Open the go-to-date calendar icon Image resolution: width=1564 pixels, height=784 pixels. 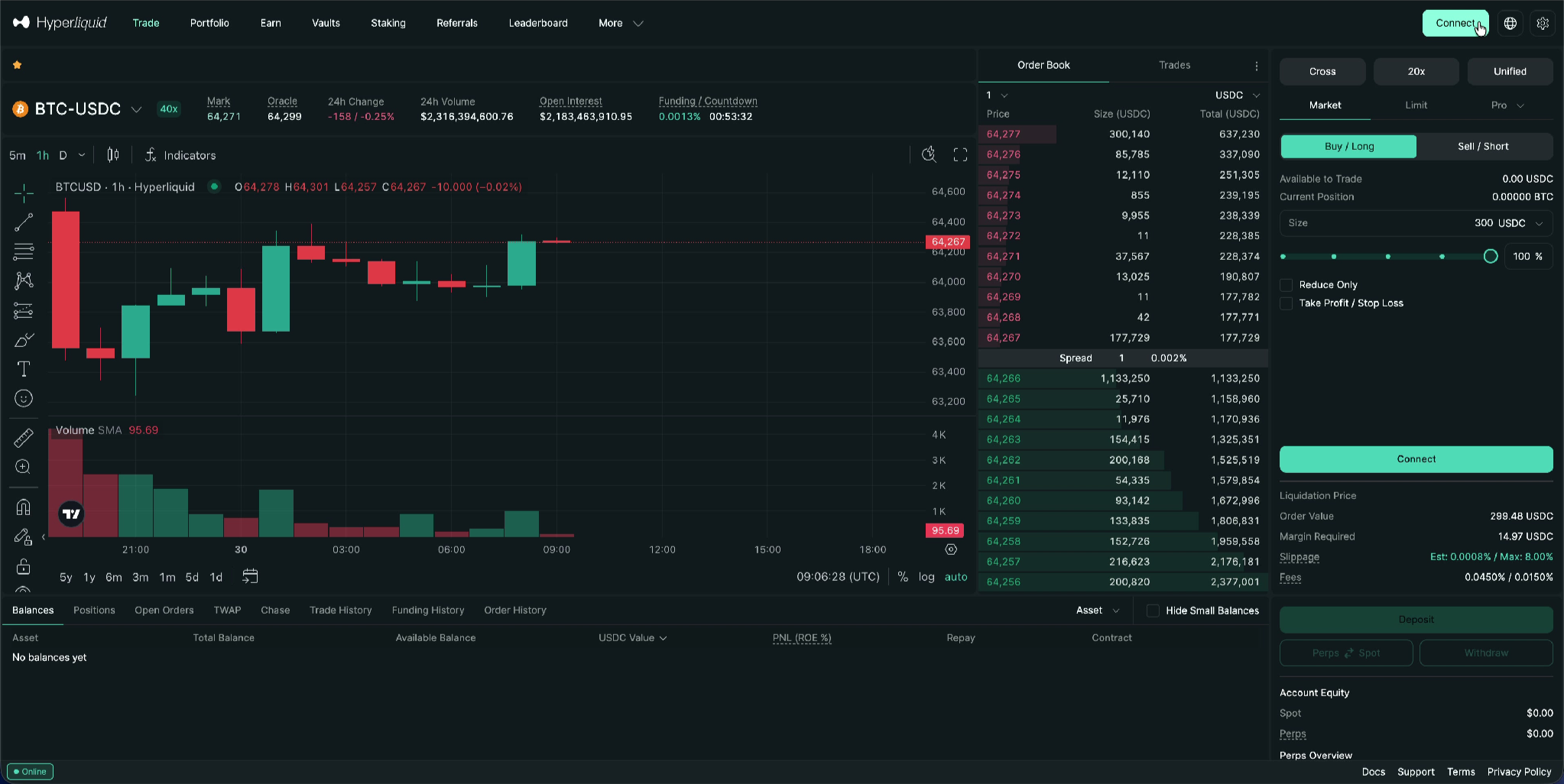coord(250,576)
